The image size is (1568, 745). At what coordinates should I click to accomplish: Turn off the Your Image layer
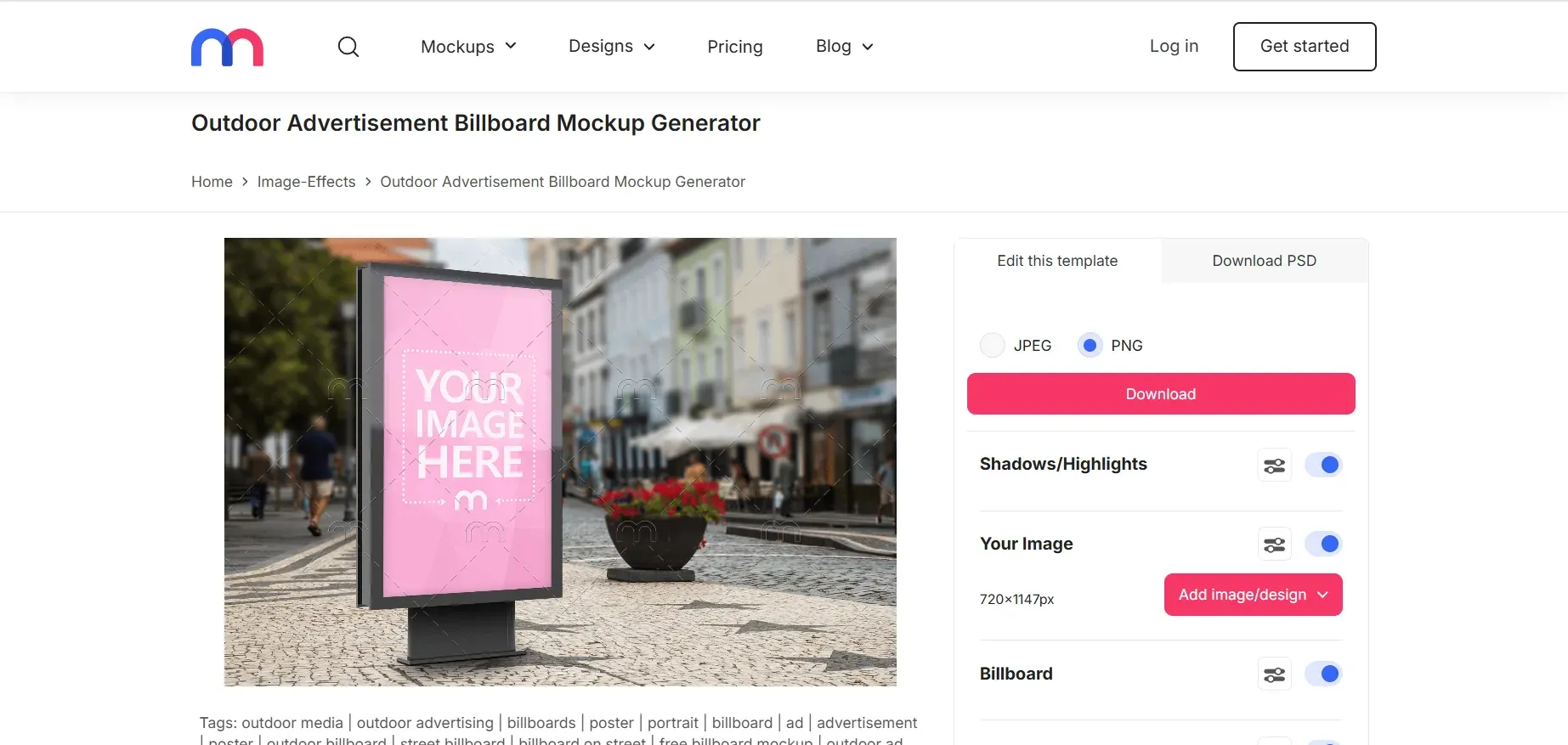1322,544
